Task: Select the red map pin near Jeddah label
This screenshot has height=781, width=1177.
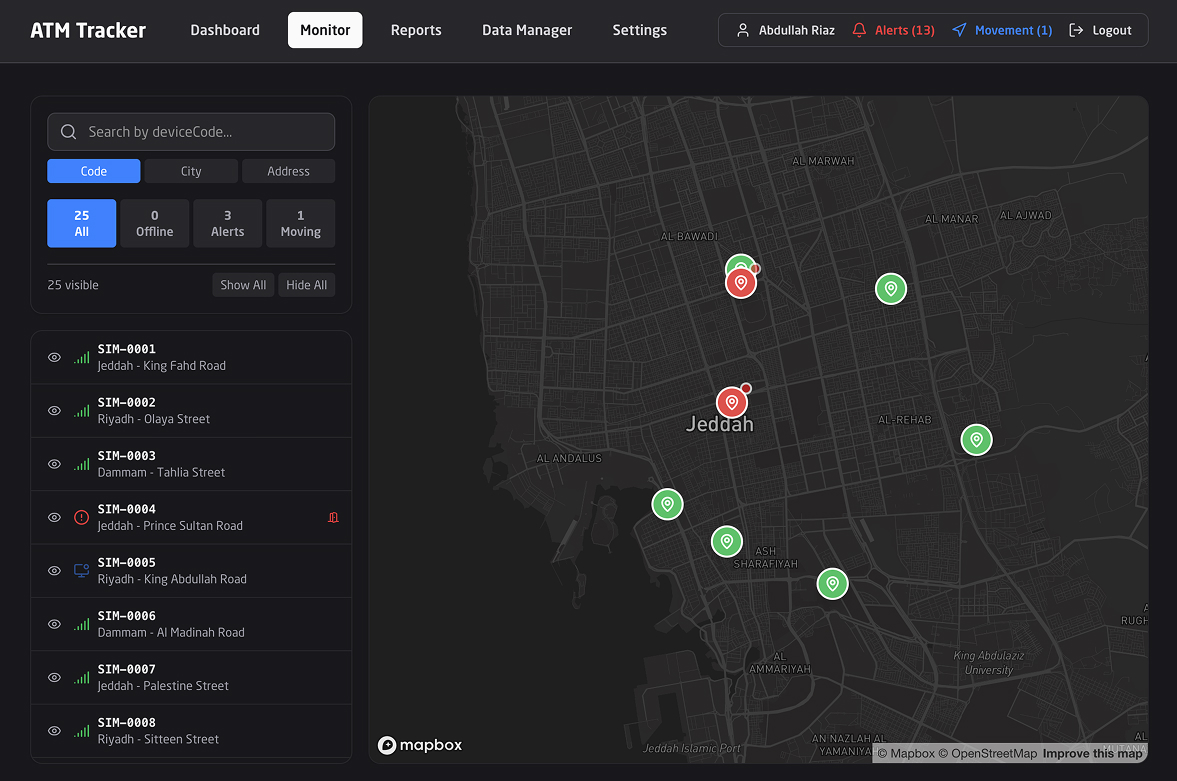Action: (732, 403)
